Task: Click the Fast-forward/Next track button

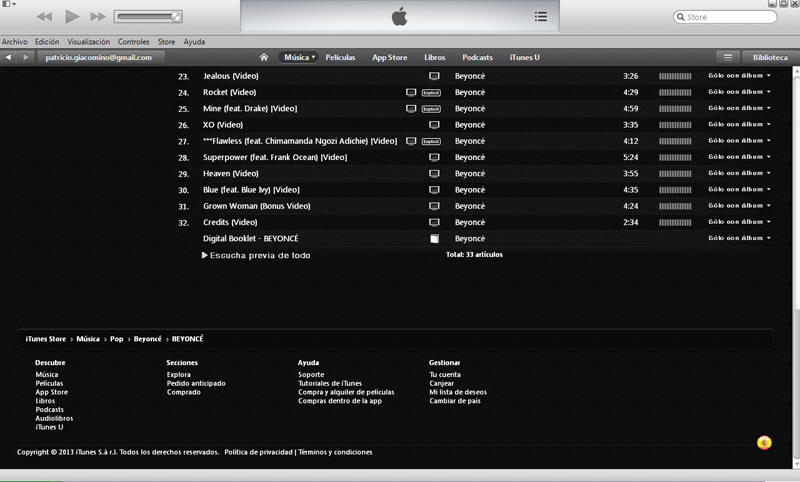Action: tap(98, 17)
